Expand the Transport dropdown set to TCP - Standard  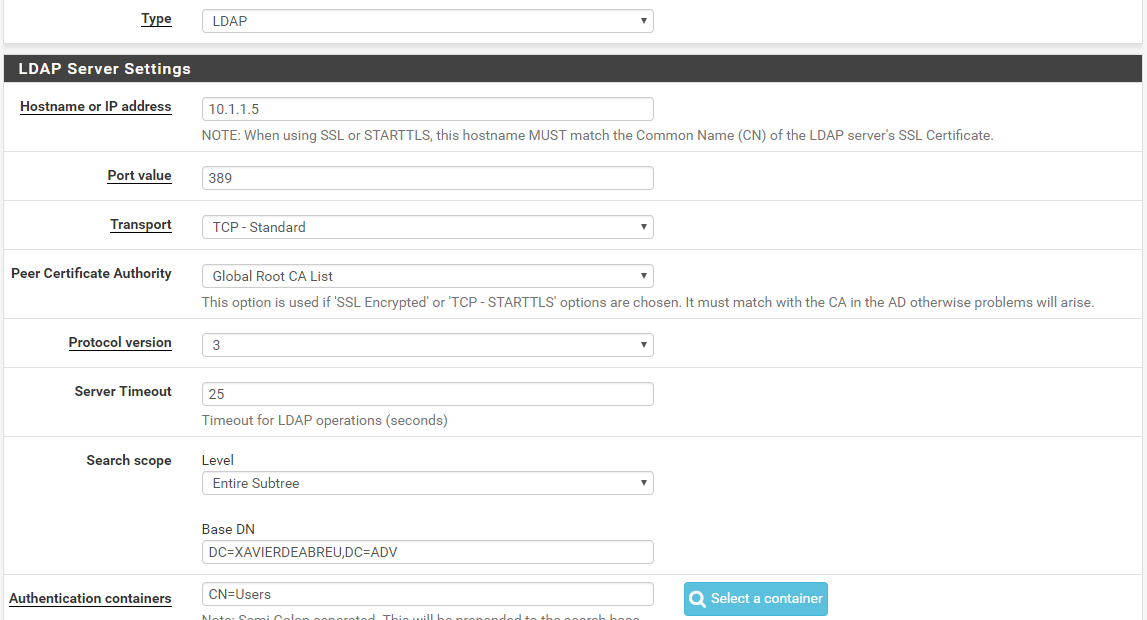(x=427, y=227)
